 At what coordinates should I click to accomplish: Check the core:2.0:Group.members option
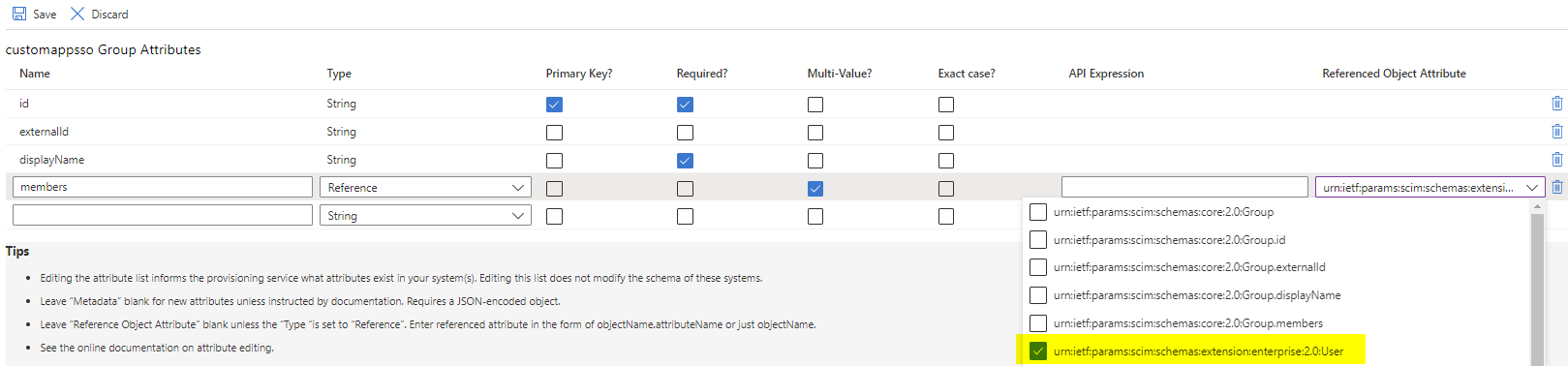(1038, 322)
